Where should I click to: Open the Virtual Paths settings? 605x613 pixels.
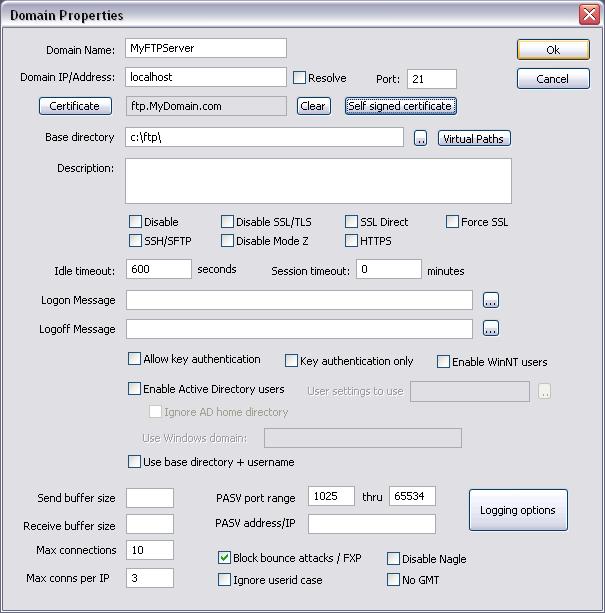(473, 139)
